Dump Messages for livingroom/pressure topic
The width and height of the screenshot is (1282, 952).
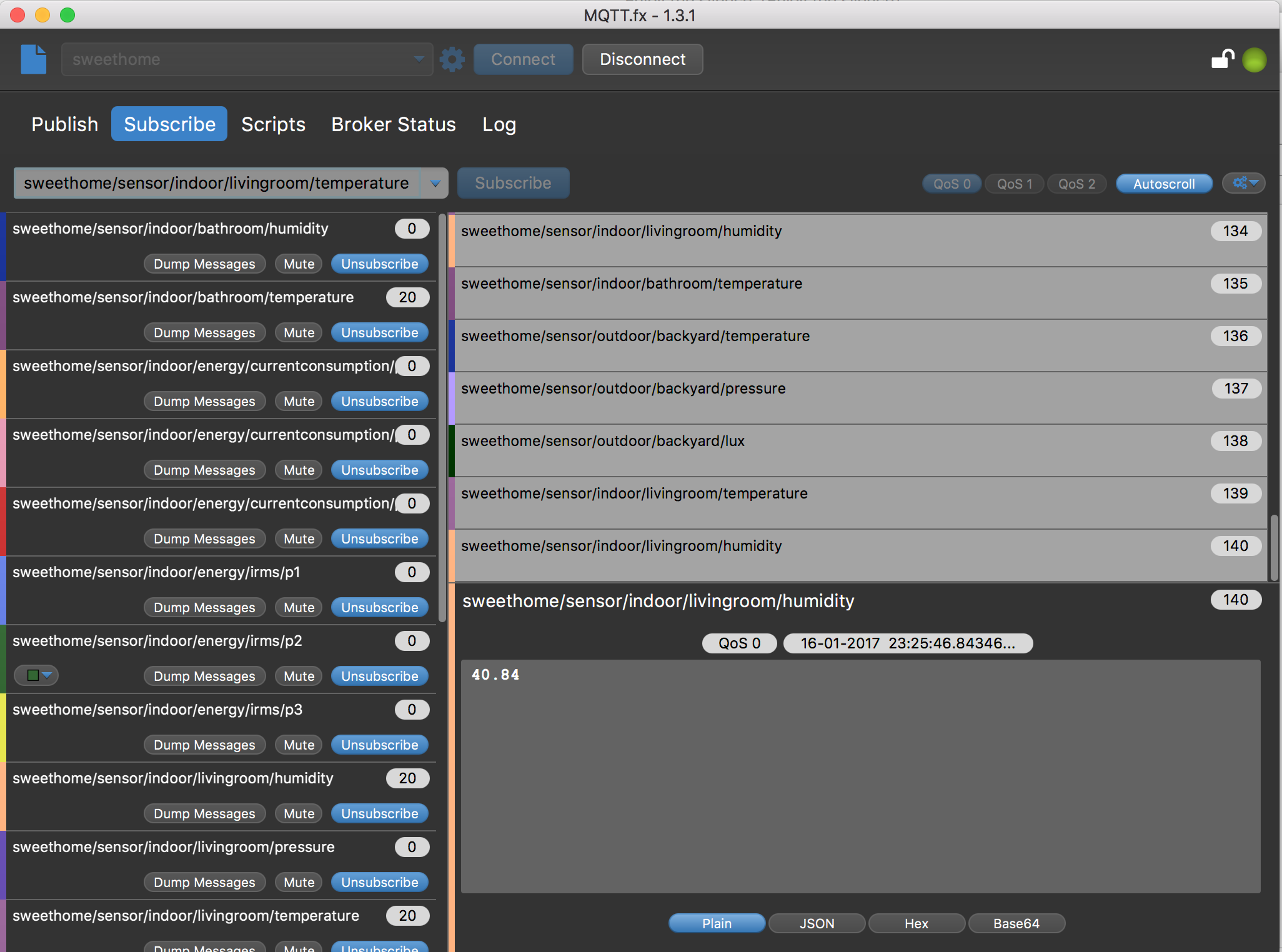(204, 882)
